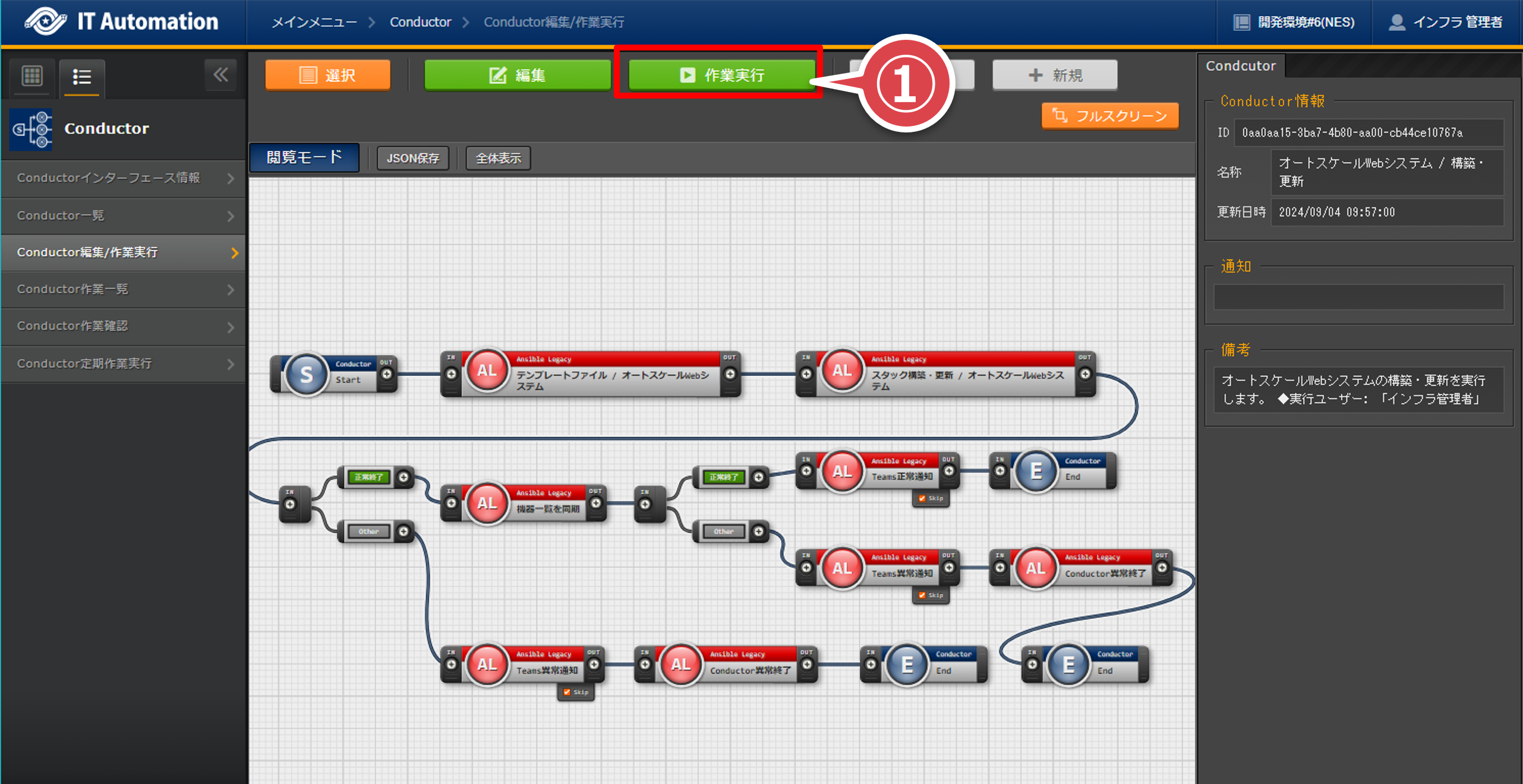Select the top-right Conductor End node
Image resolution: width=1523 pixels, height=784 pixels.
click(1036, 472)
